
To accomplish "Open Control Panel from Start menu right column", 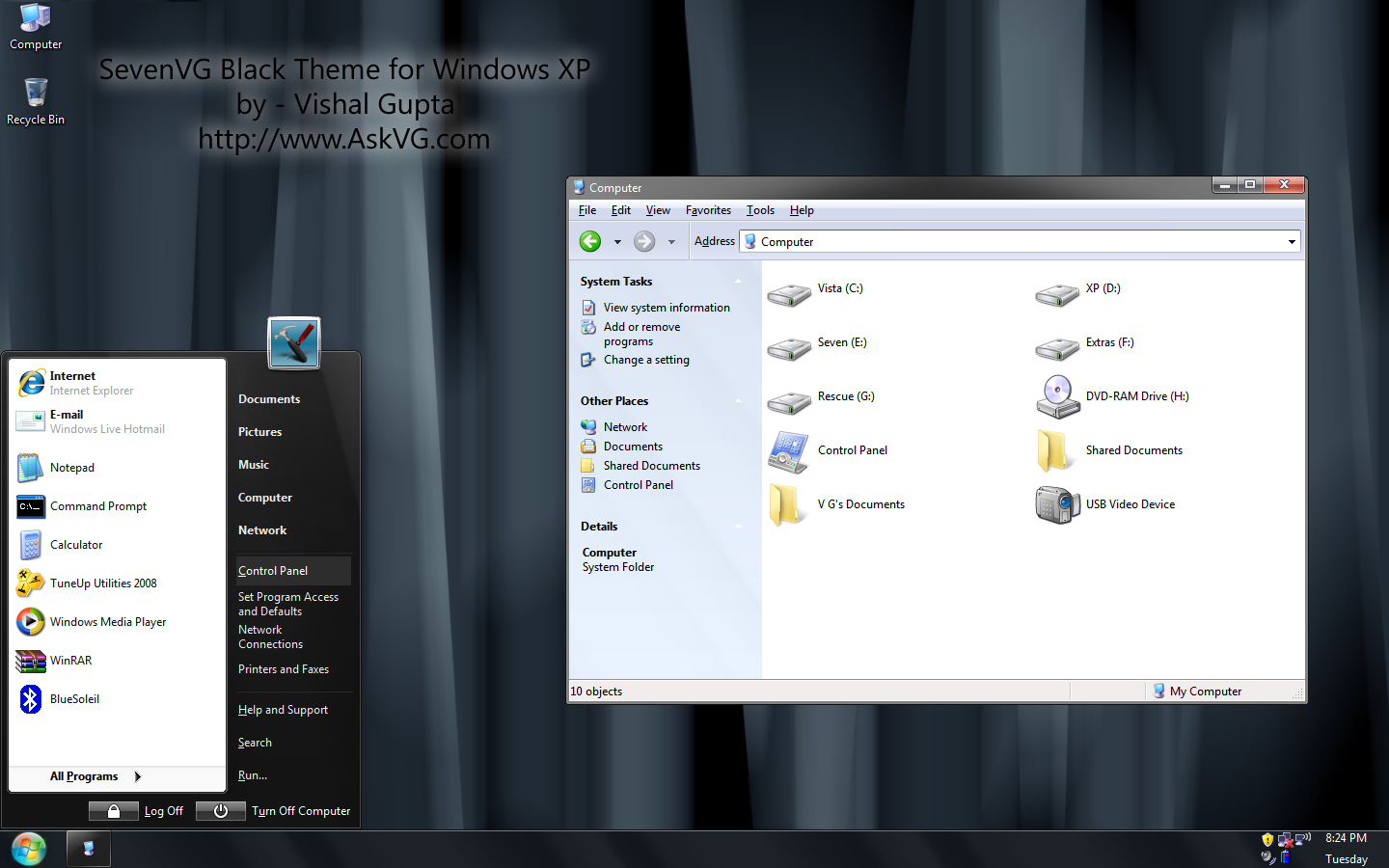I will (293, 571).
